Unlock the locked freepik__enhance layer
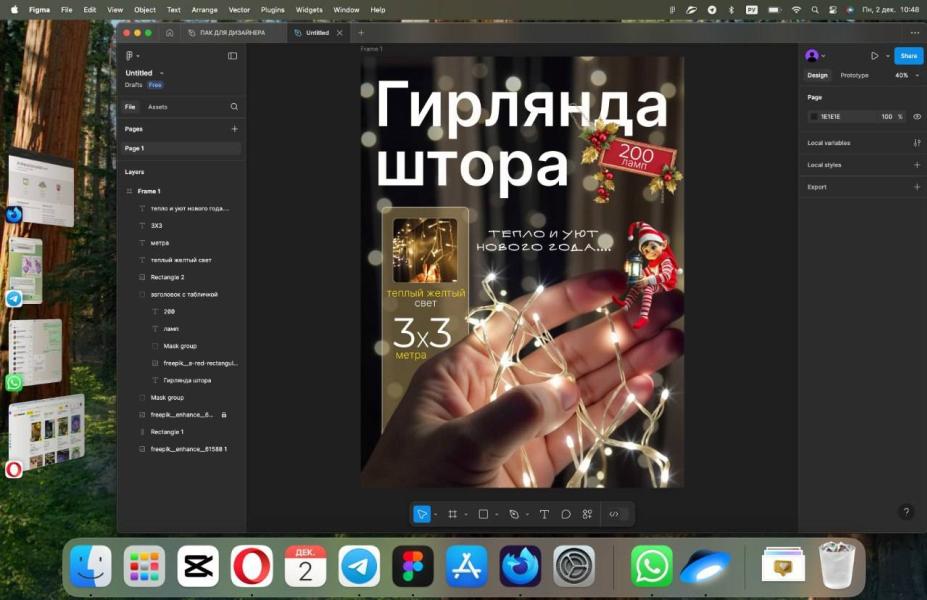This screenshot has height=600, width=927. pos(223,414)
